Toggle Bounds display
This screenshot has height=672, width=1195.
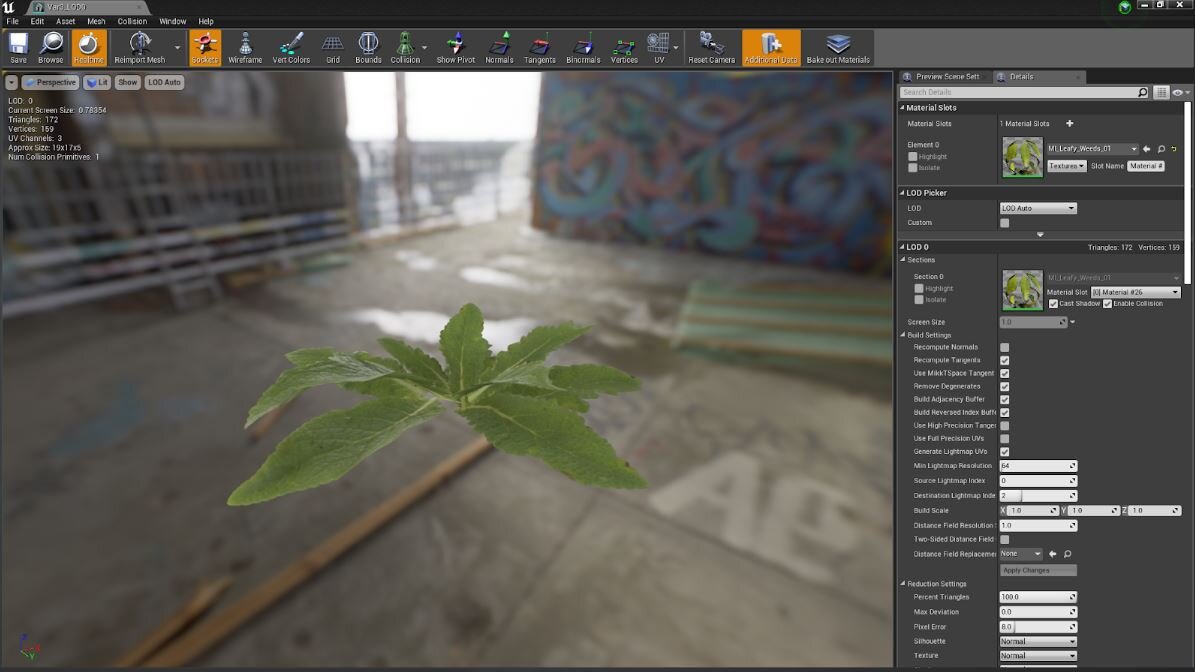click(x=367, y=46)
